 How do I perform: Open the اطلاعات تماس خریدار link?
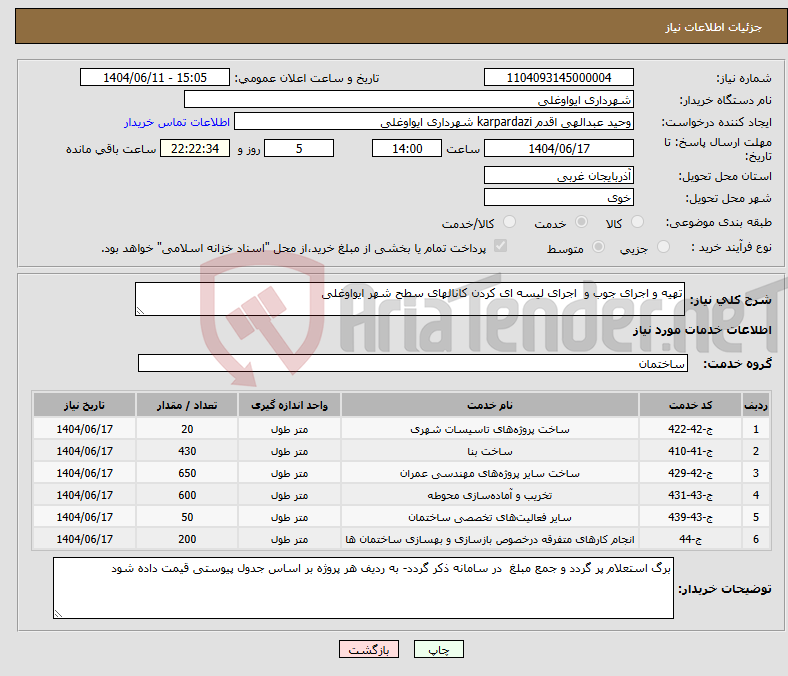(x=177, y=122)
